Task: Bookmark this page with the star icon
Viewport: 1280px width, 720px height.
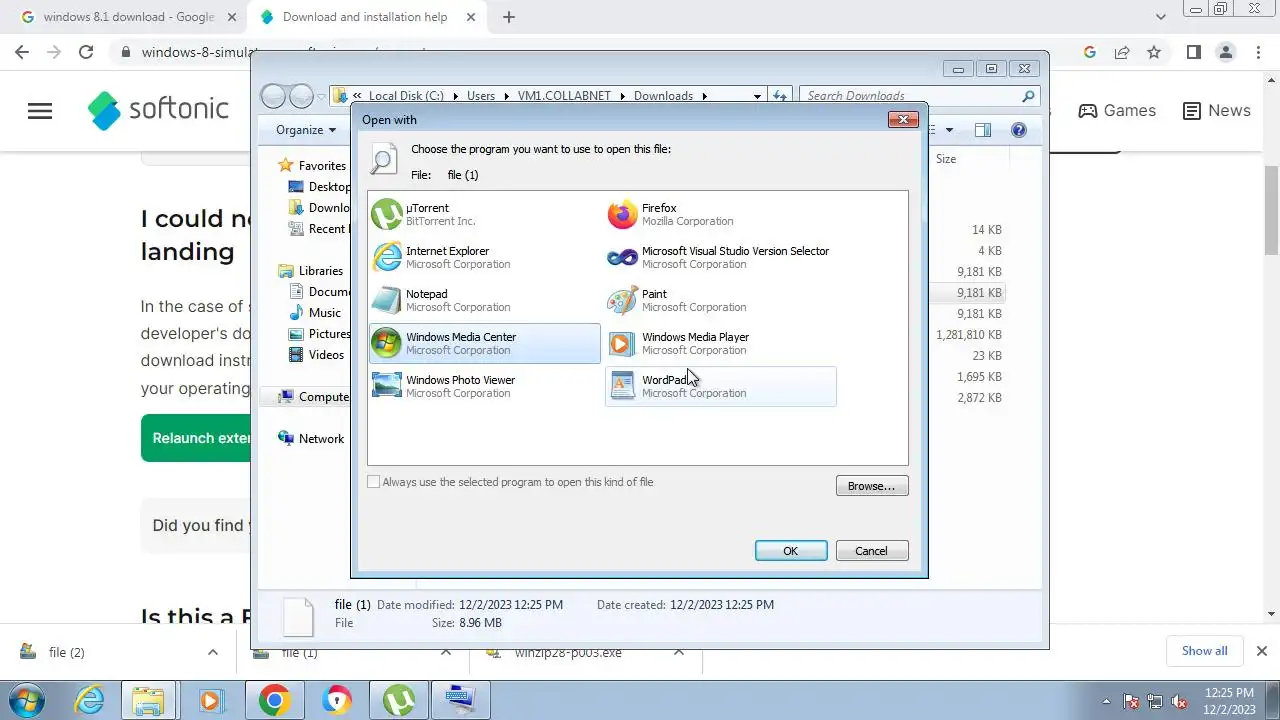Action: (x=1154, y=52)
